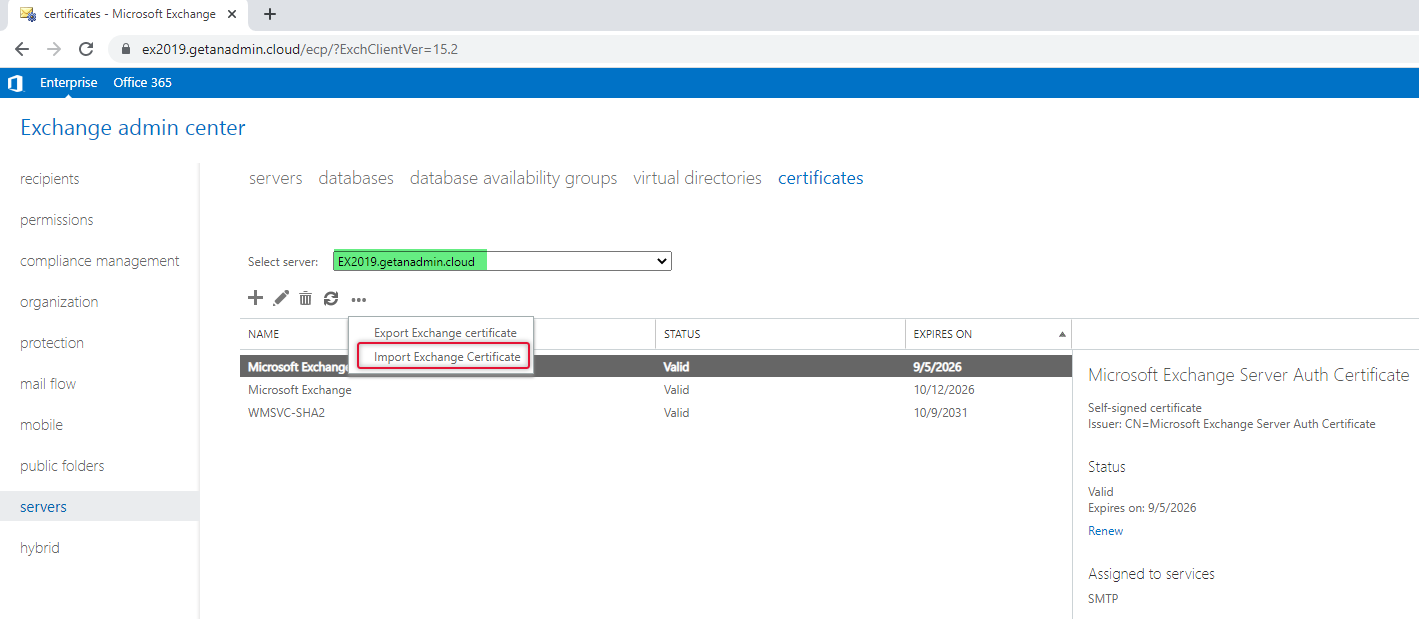Viewport: 1419px width, 619px height.
Task: Open recipients in left navigation
Action: click(x=50, y=179)
